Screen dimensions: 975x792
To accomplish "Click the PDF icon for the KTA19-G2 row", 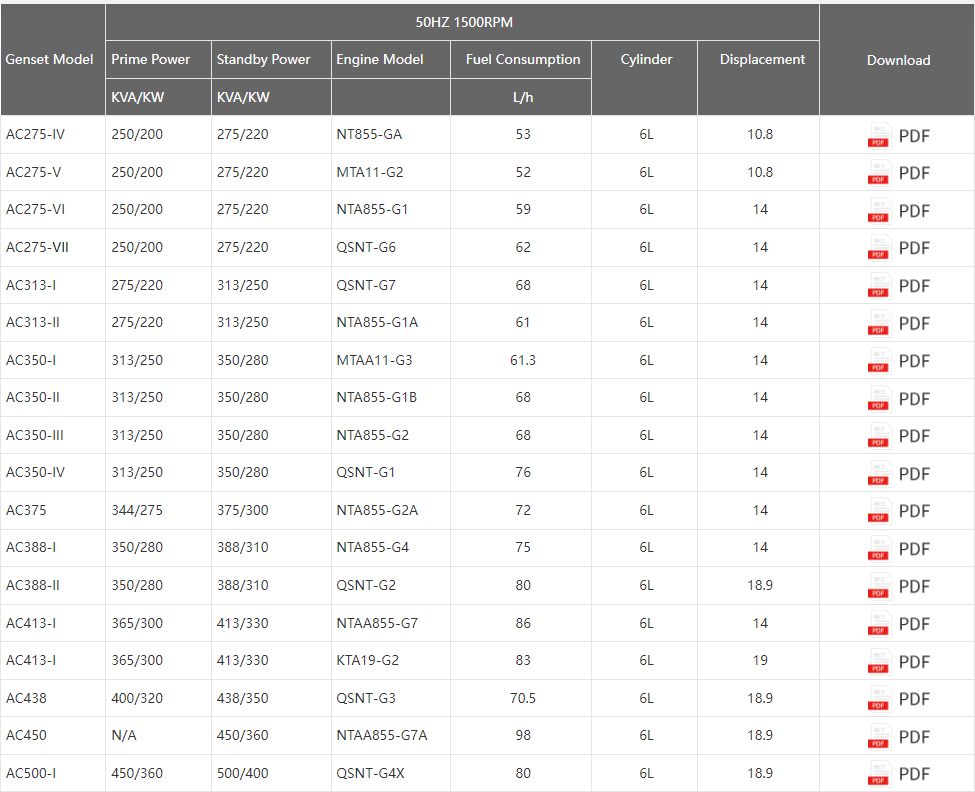I will pos(879,661).
